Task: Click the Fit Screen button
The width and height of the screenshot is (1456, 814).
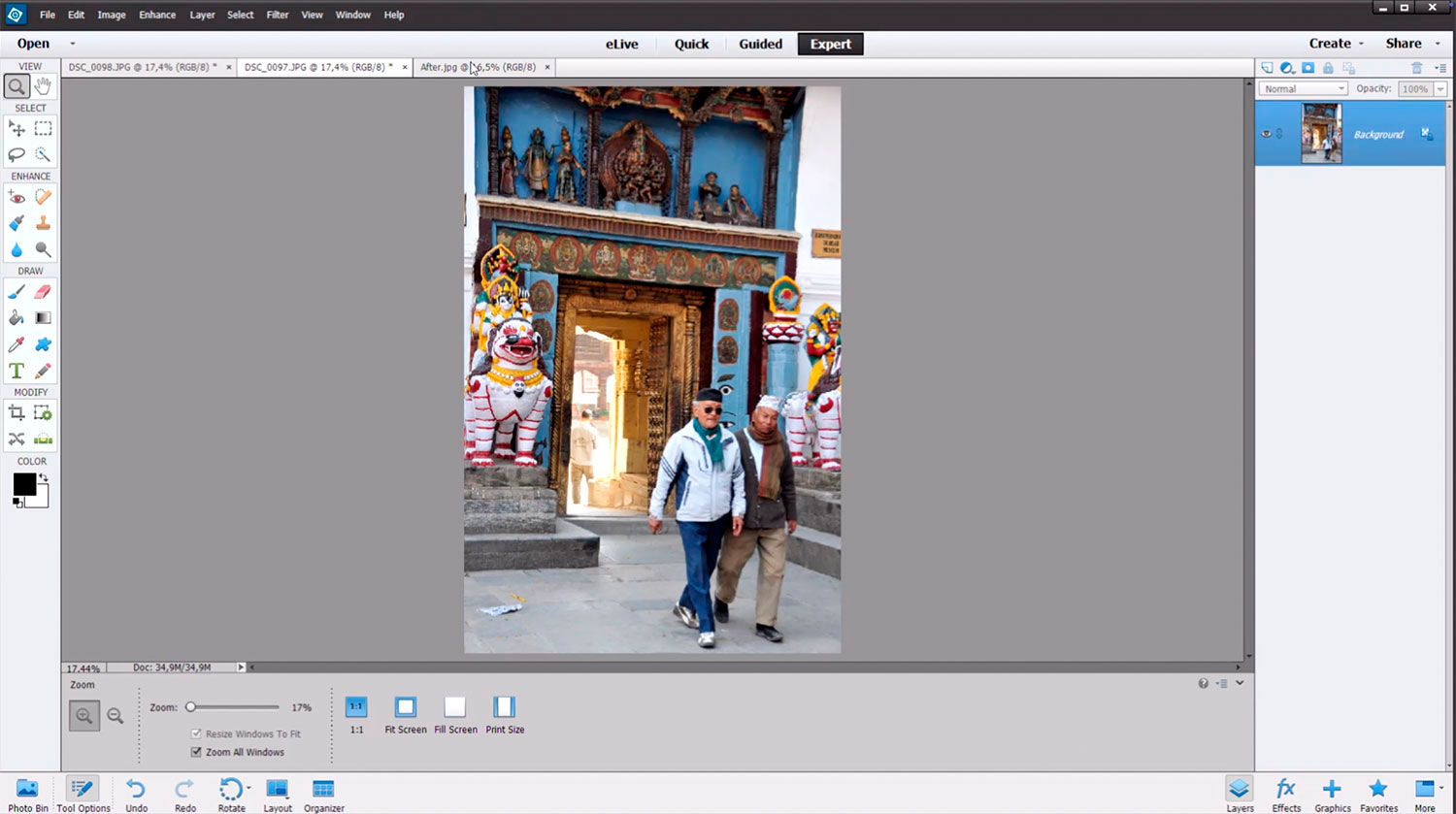Action: coord(405,714)
